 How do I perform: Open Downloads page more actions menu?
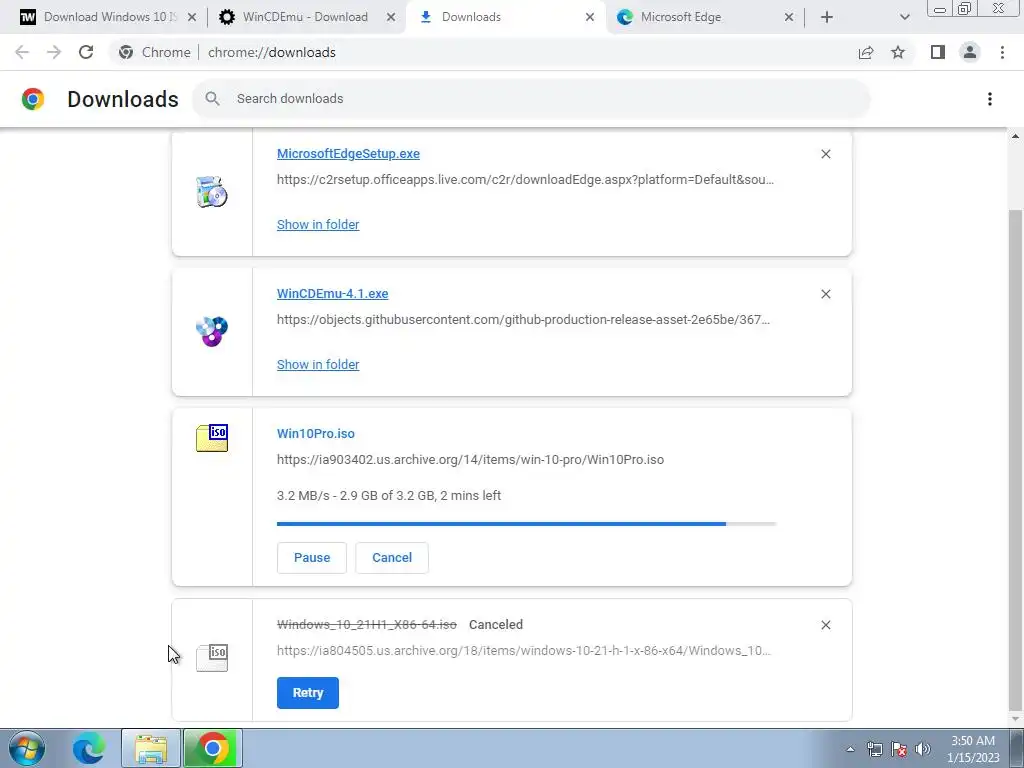point(990,99)
